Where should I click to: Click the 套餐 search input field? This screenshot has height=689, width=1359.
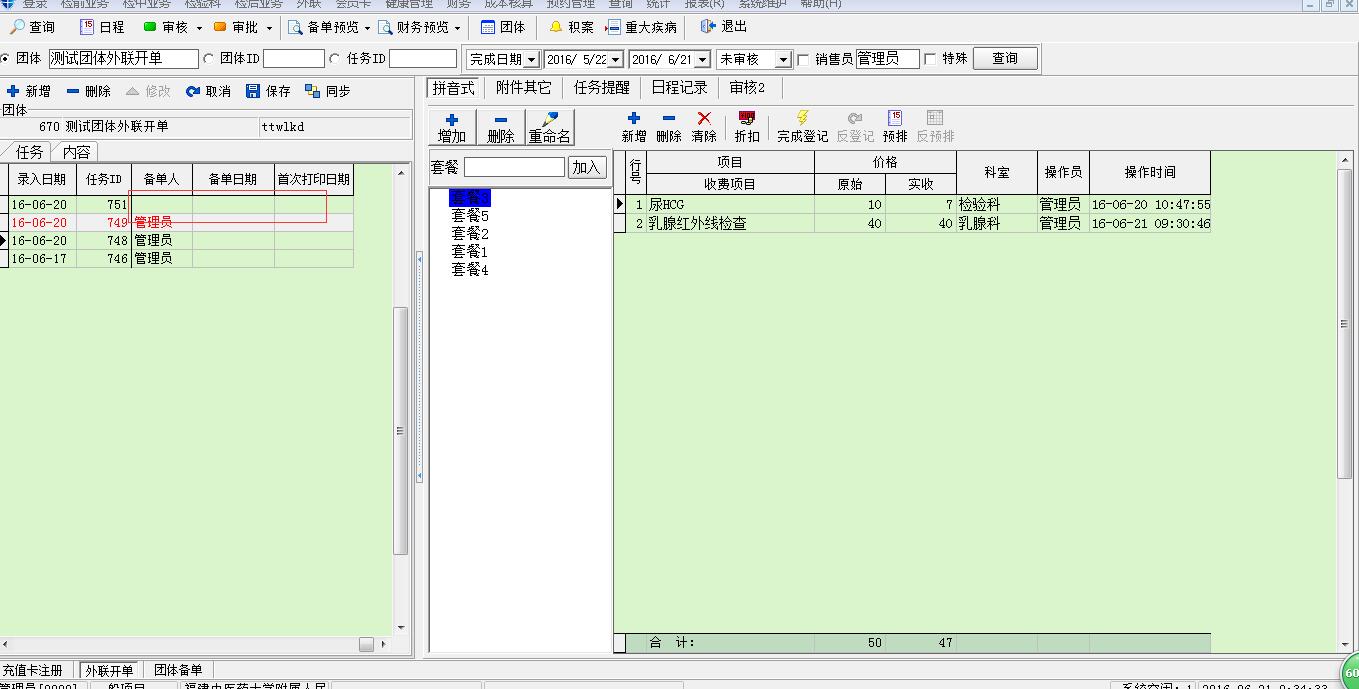point(514,168)
